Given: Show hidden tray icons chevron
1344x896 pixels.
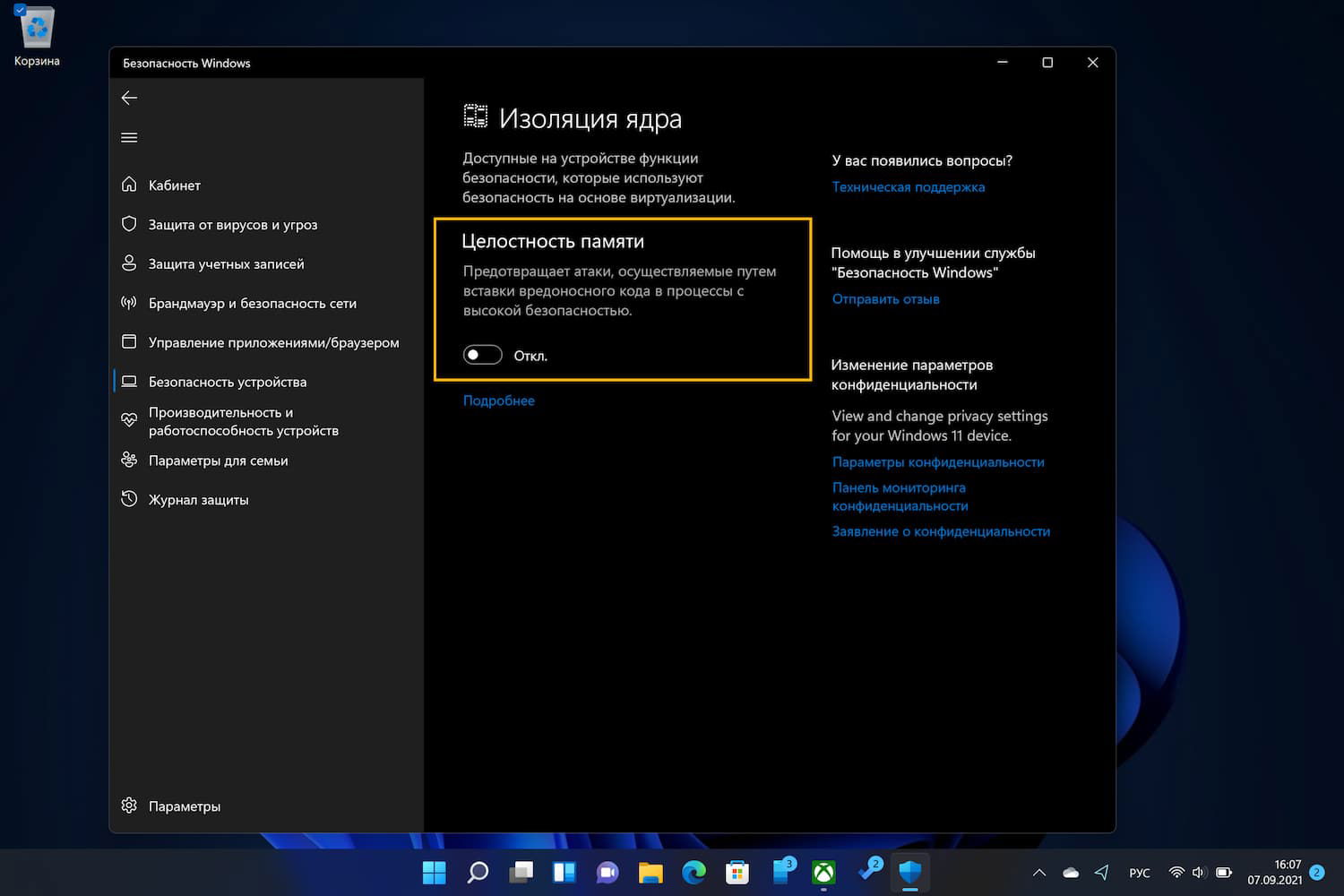Looking at the screenshot, I should (1039, 873).
